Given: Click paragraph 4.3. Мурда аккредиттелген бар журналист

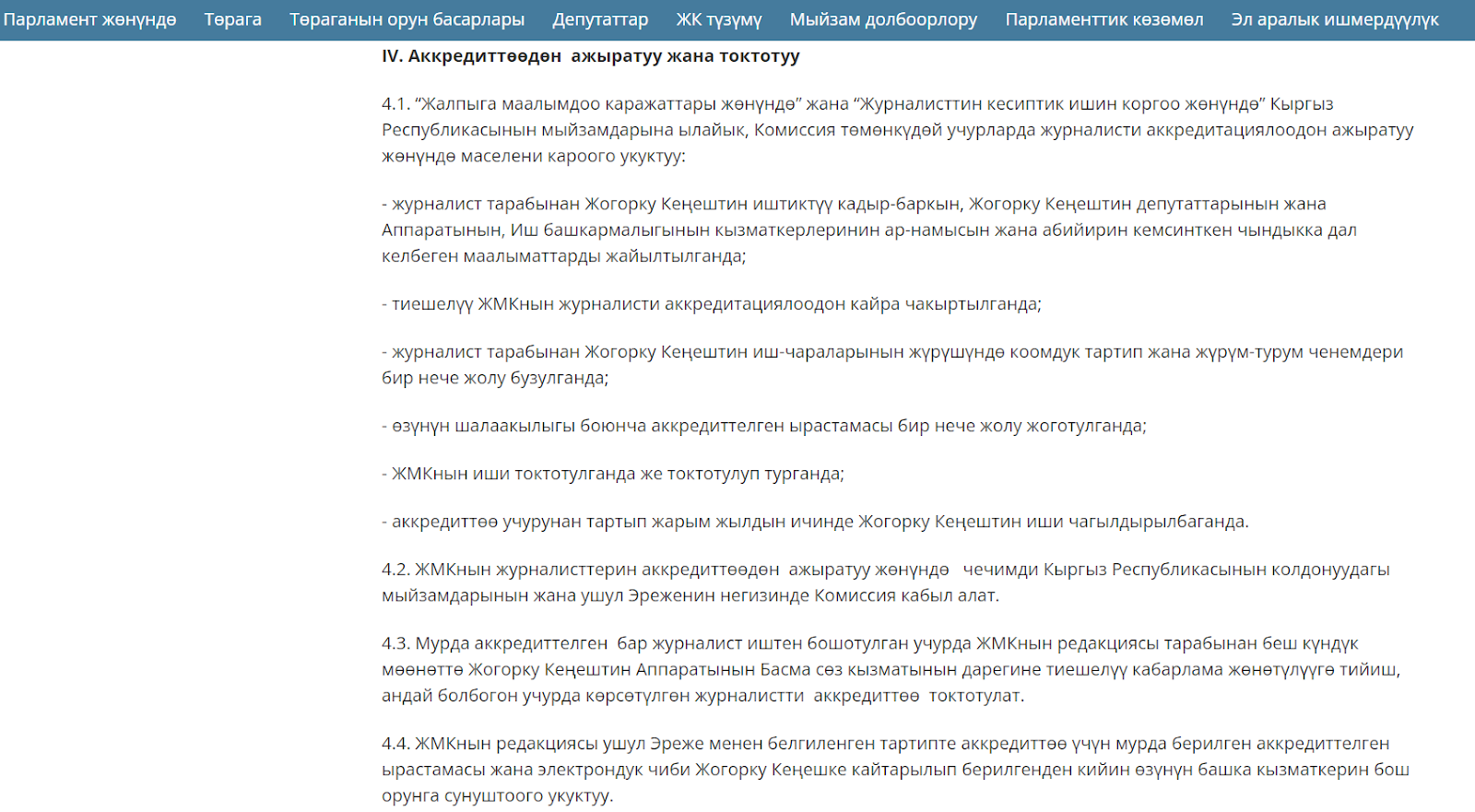Looking at the screenshot, I should coord(891,669).
